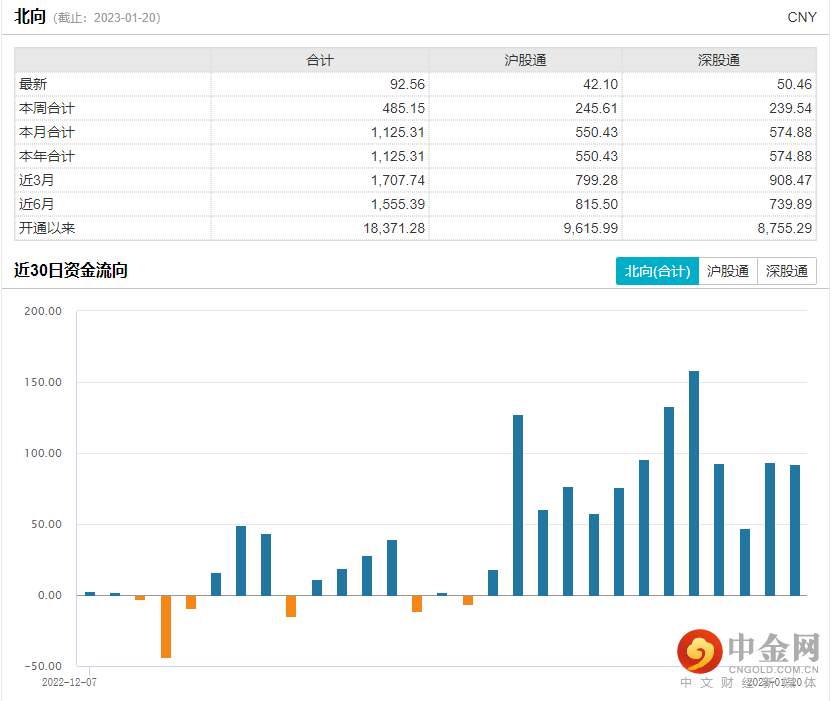This screenshot has width=834, height=701.
Task: Click the 沪股通 table column header
Action: pos(525,61)
